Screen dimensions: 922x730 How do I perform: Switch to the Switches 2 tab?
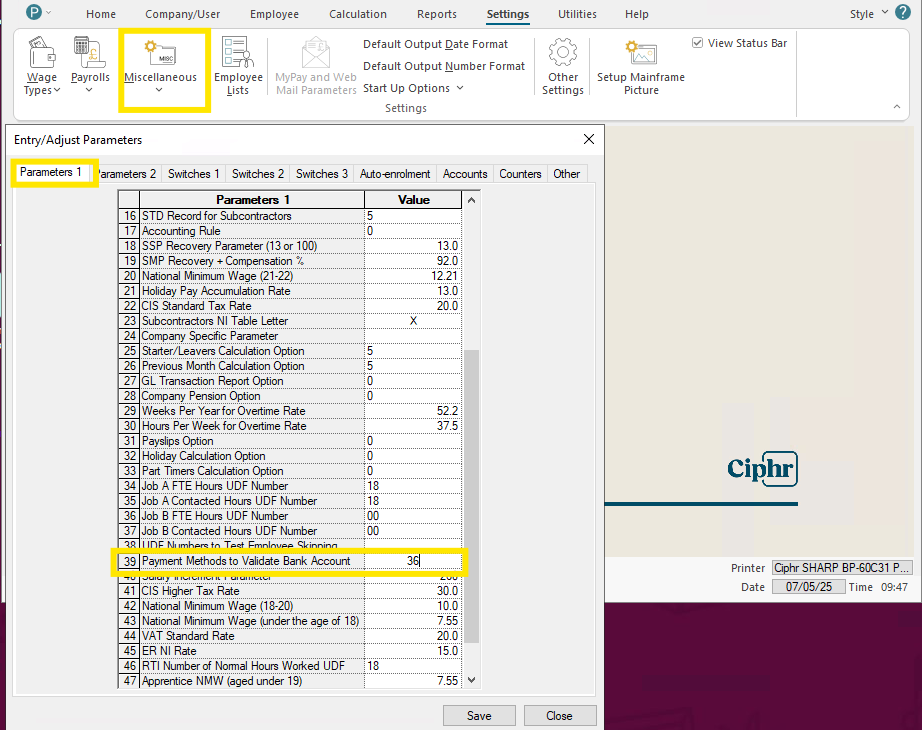pyautogui.click(x=258, y=174)
